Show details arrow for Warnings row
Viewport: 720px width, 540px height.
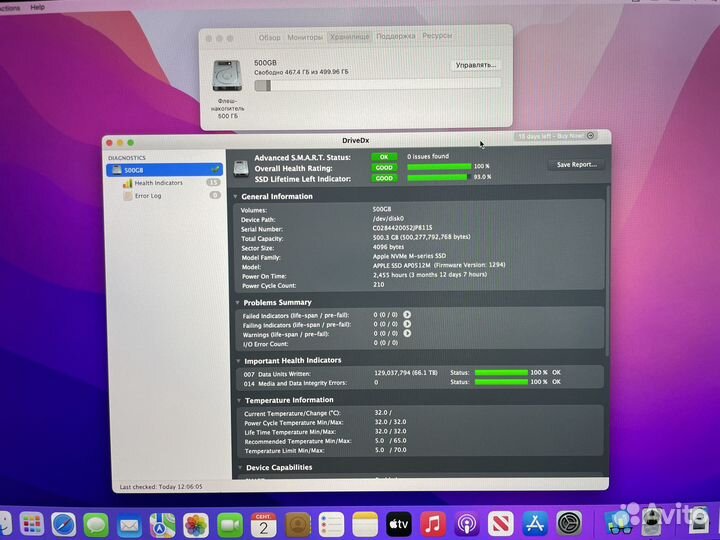click(x=407, y=333)
